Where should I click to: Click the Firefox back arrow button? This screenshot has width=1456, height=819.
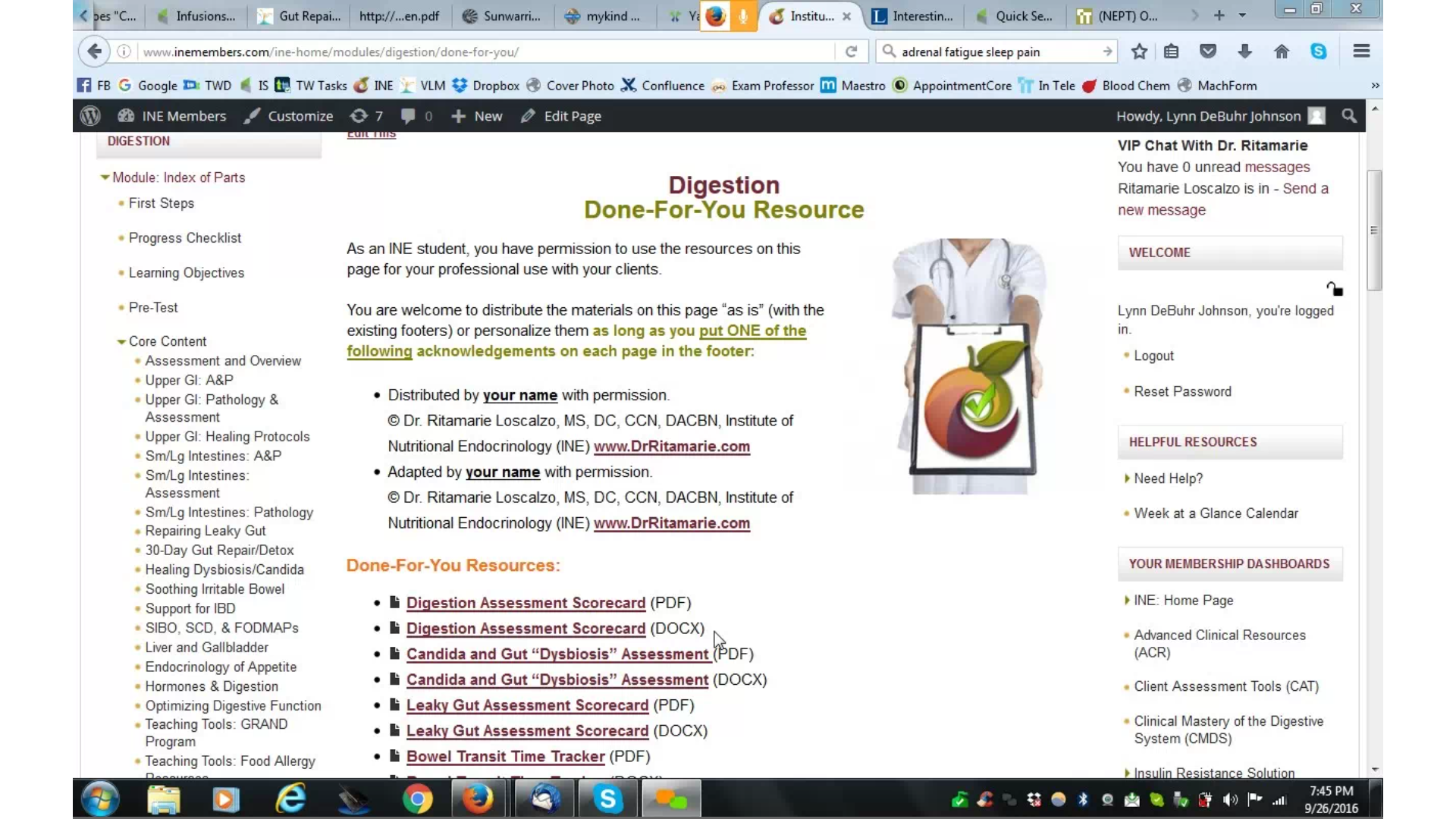94,52
